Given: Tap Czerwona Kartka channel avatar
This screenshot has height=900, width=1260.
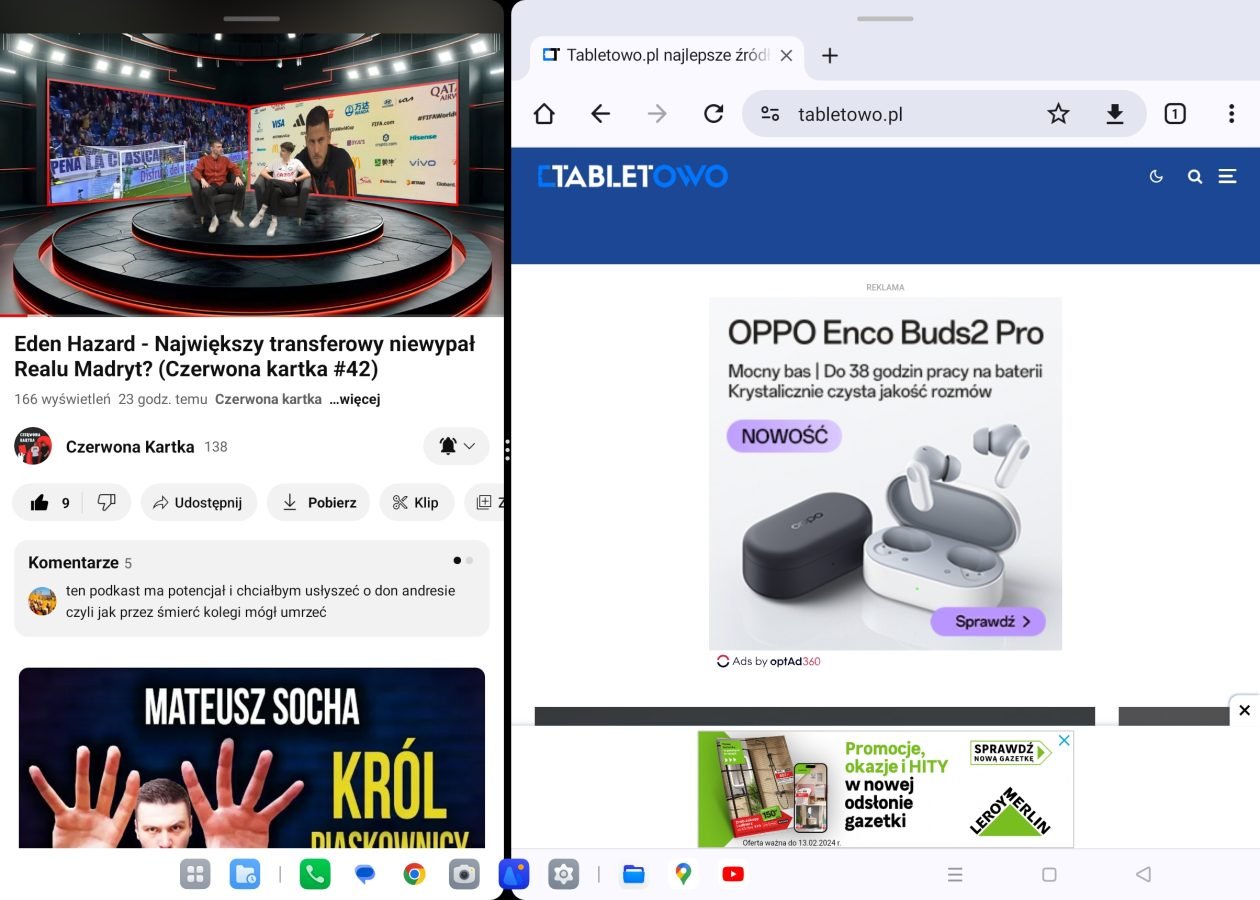Looking at the screenshot, I should tap(33, 446).
